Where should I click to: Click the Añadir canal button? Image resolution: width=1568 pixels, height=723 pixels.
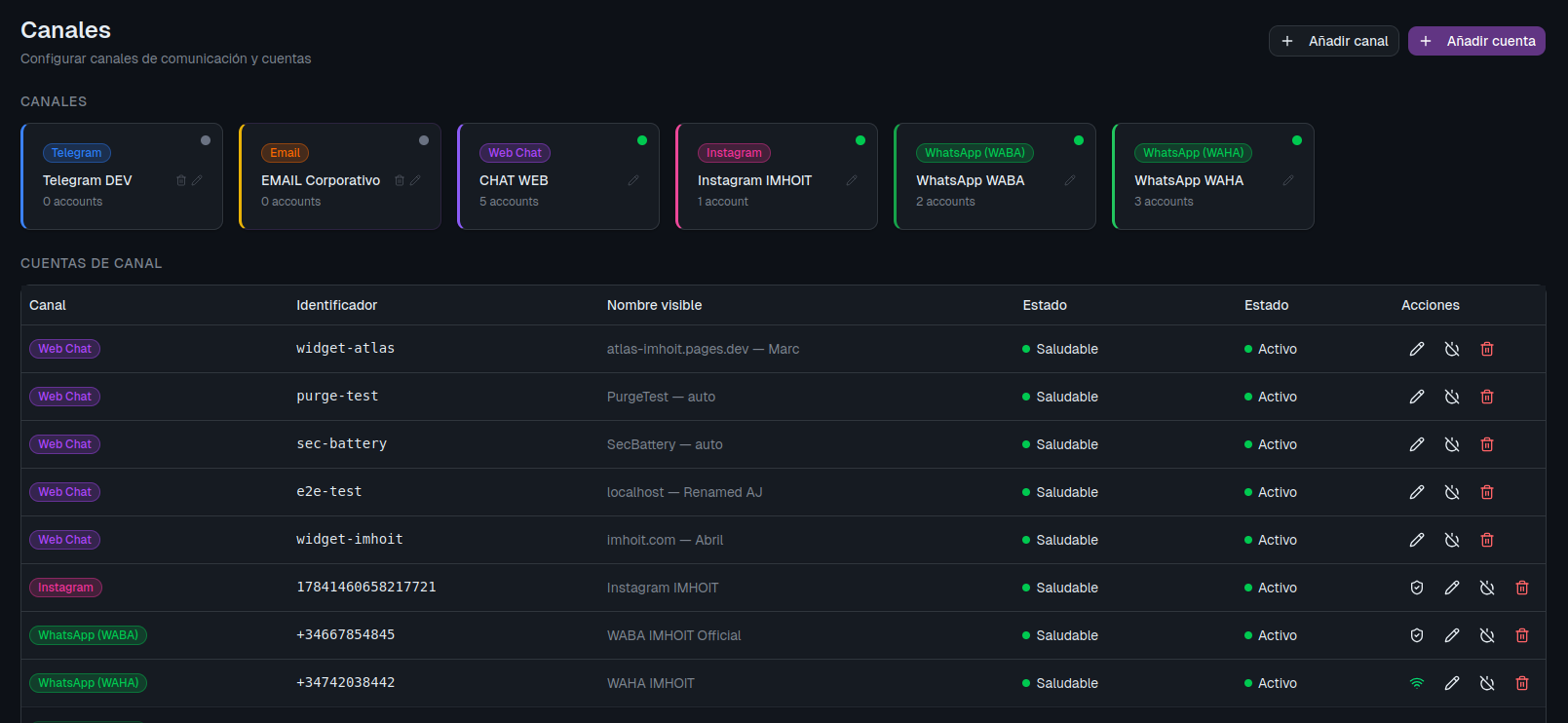pos(1334,41)
